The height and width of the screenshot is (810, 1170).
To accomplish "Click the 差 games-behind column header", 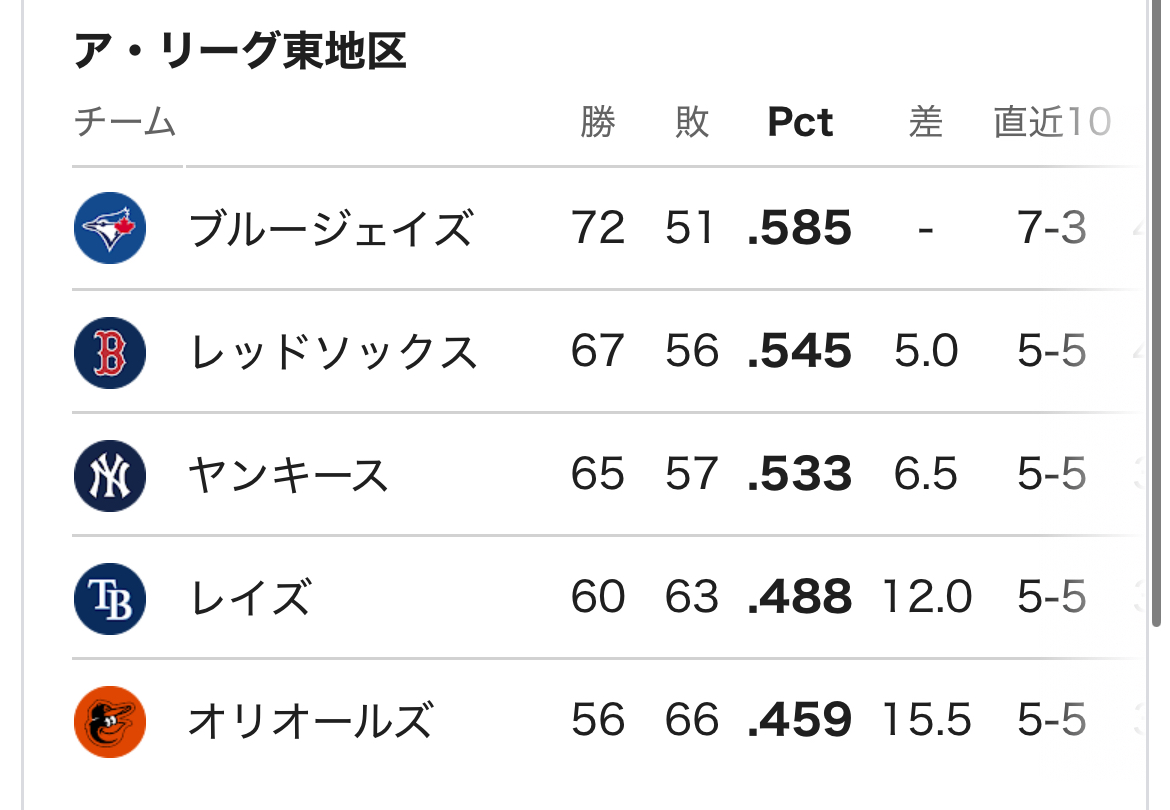I will (926, 122).
